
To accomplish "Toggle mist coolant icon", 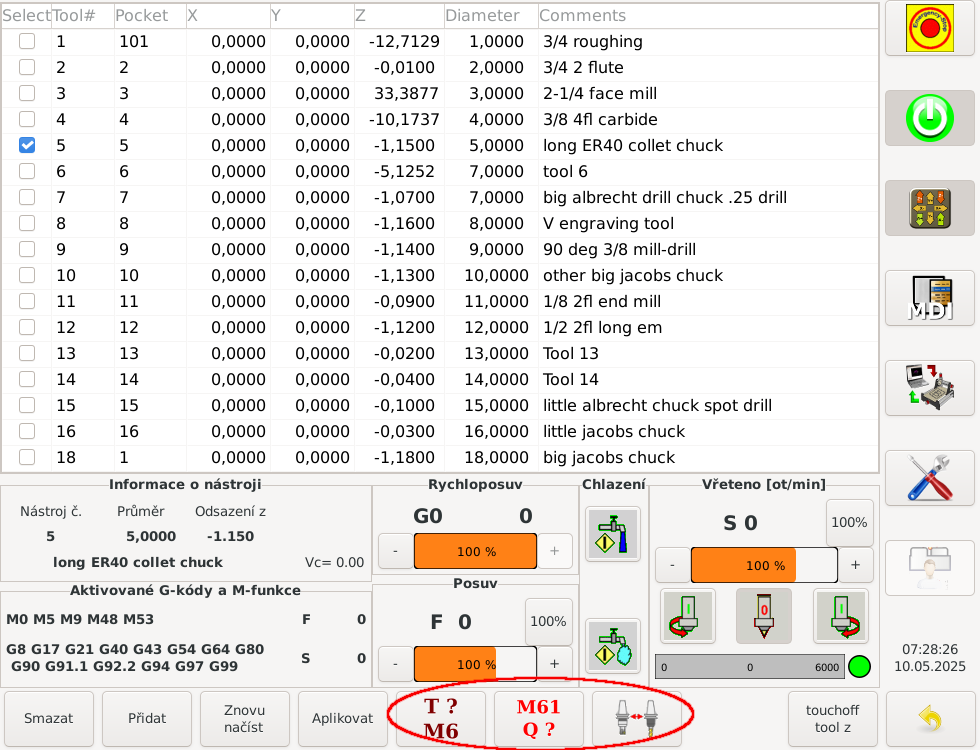I will click(x=612, y=645).
